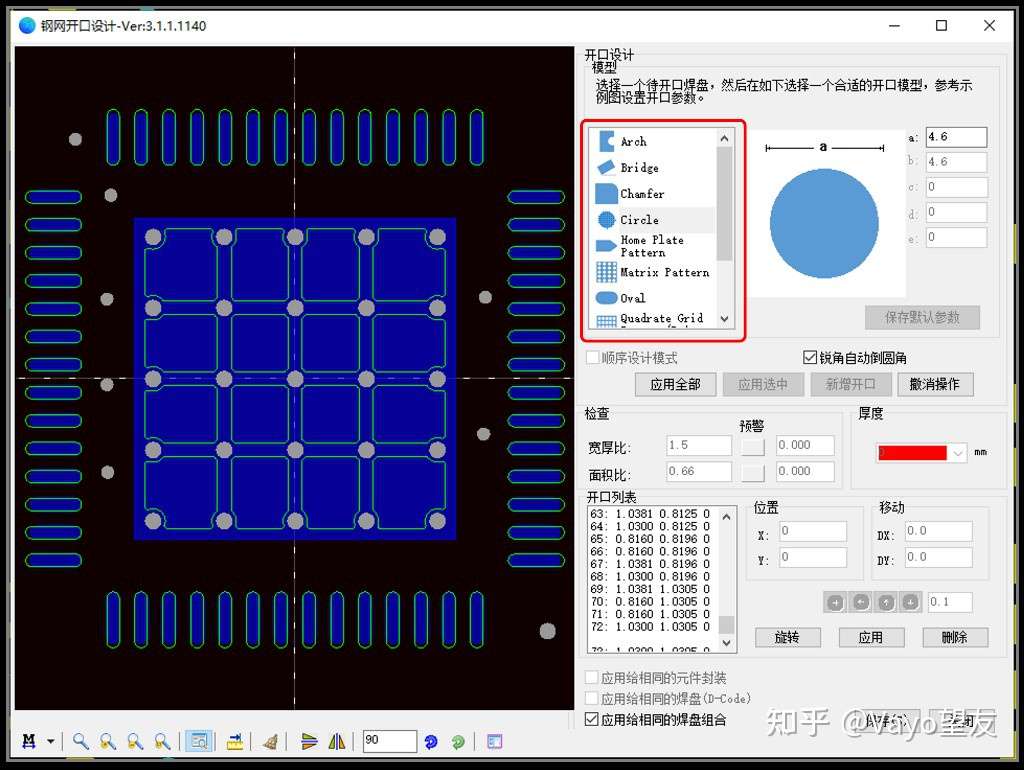Toggle the highlighted view-window toolbar icon
The image size is (1024, 770).
coord(199,741)
